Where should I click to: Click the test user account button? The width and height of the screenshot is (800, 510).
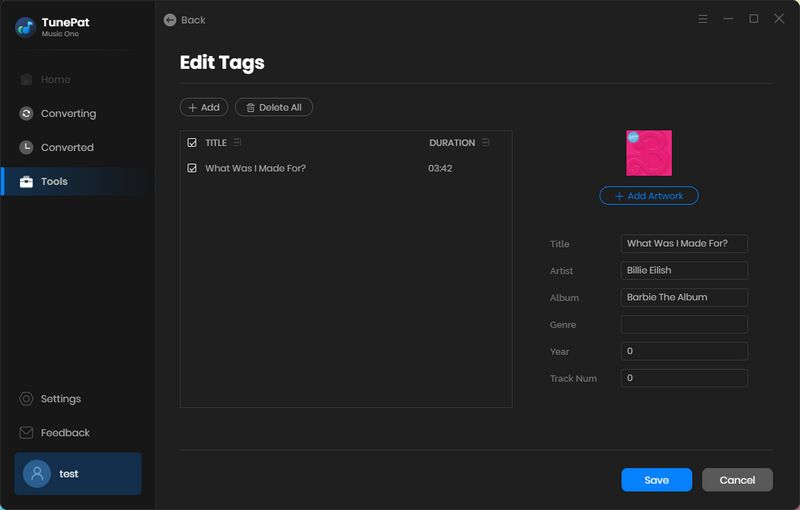pyautogui.click(x=78, y=473)
